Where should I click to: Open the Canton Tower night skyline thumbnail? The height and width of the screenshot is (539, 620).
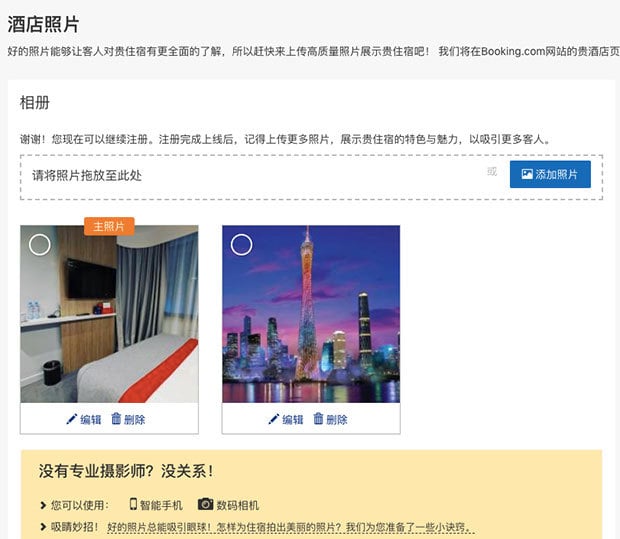[x=311, y=314]
